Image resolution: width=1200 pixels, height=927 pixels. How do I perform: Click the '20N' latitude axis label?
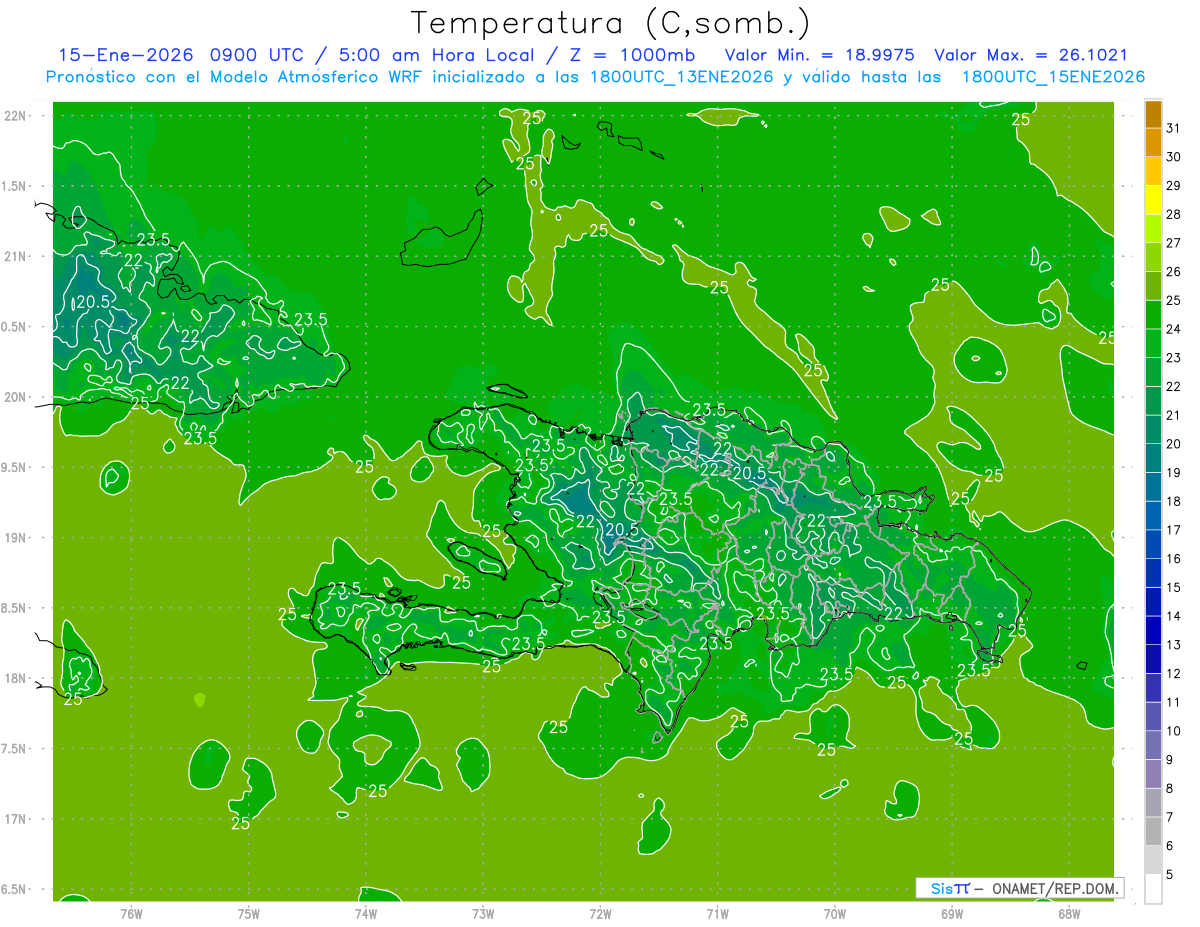[x=16, y=397]
